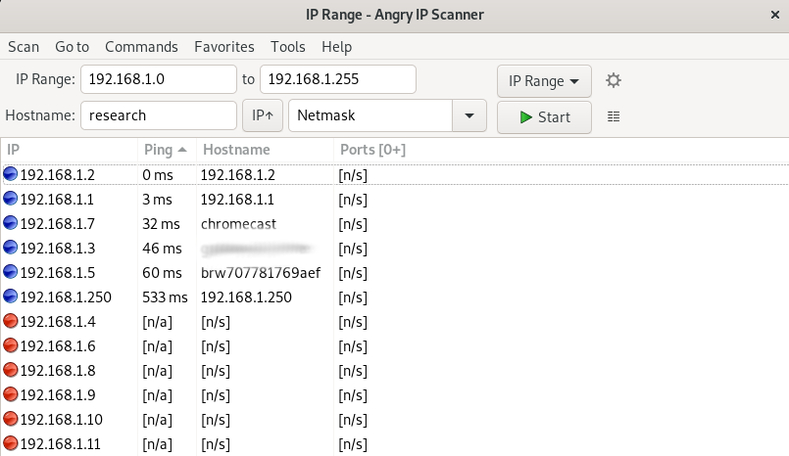Select the 192.168.1.1 IP cell
789x456 pixels.
[57, 199]
